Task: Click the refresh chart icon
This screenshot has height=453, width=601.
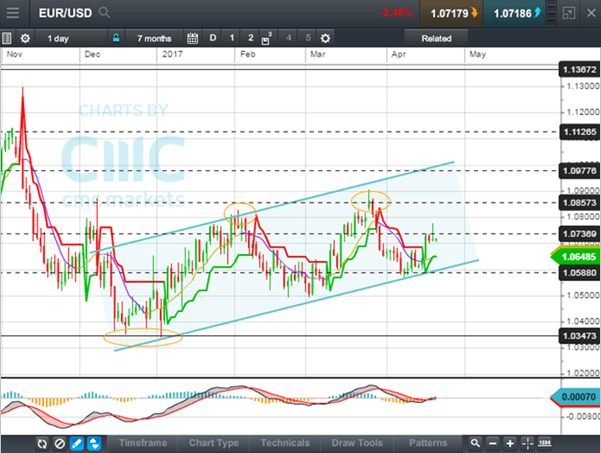Action: click(41, 444)
